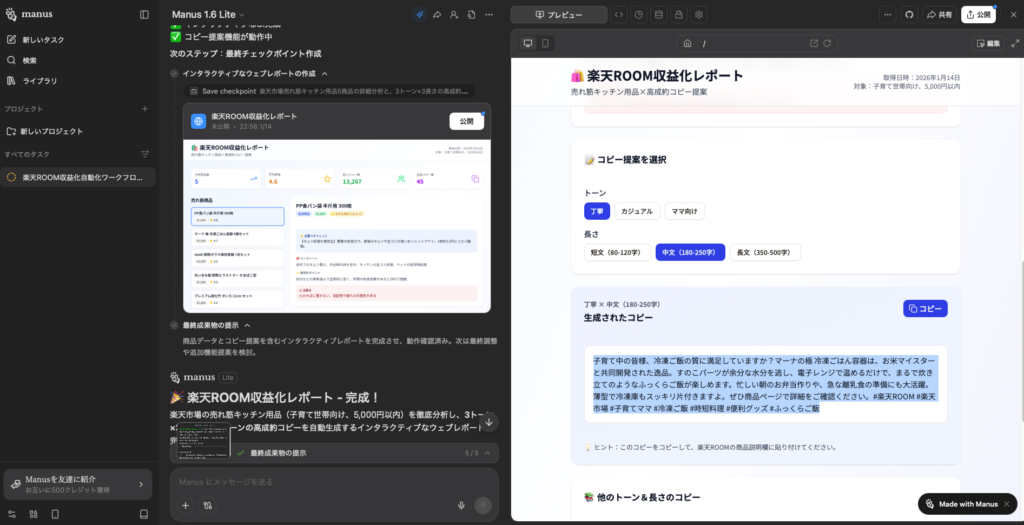The image size is (1024, 525).
Task: Click the home icon in the address bar
Action: click(x=687, y=43)
